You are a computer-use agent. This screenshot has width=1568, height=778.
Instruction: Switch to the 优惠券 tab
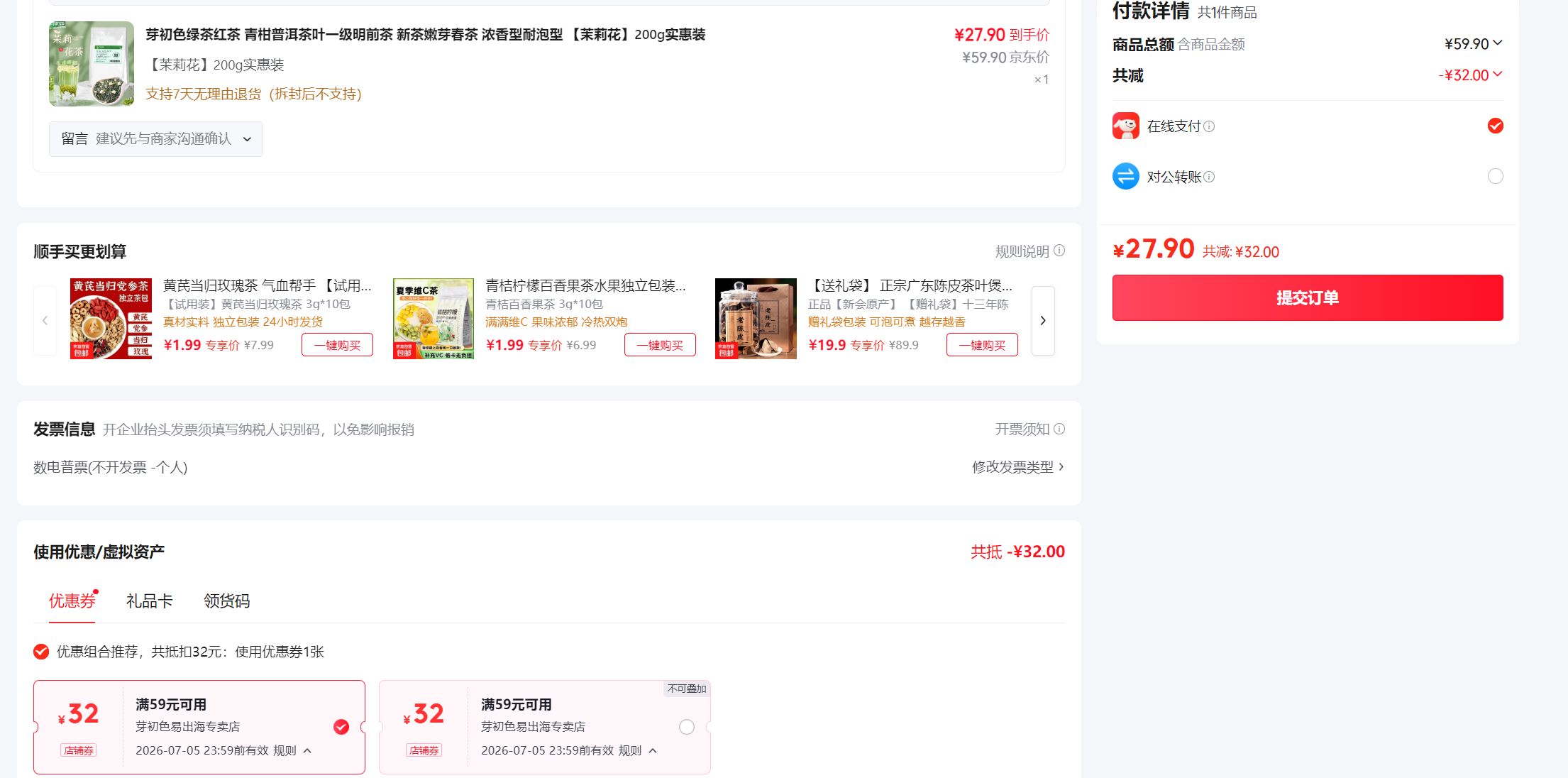[72, 601]
